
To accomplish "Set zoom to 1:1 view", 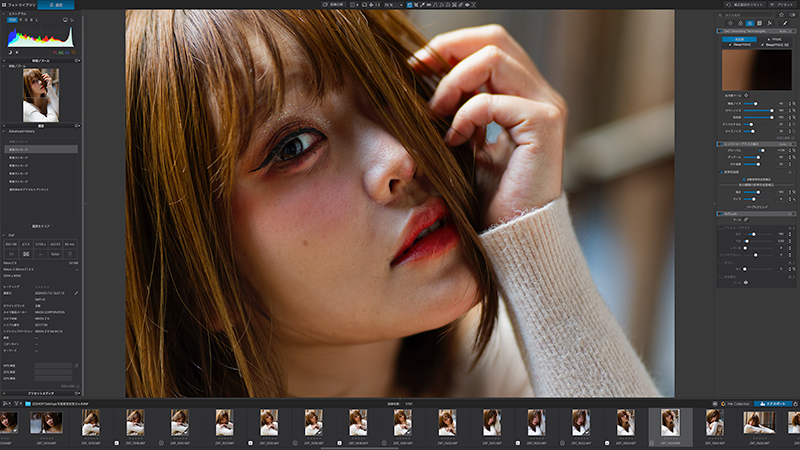I will click(x=378, y=5).
